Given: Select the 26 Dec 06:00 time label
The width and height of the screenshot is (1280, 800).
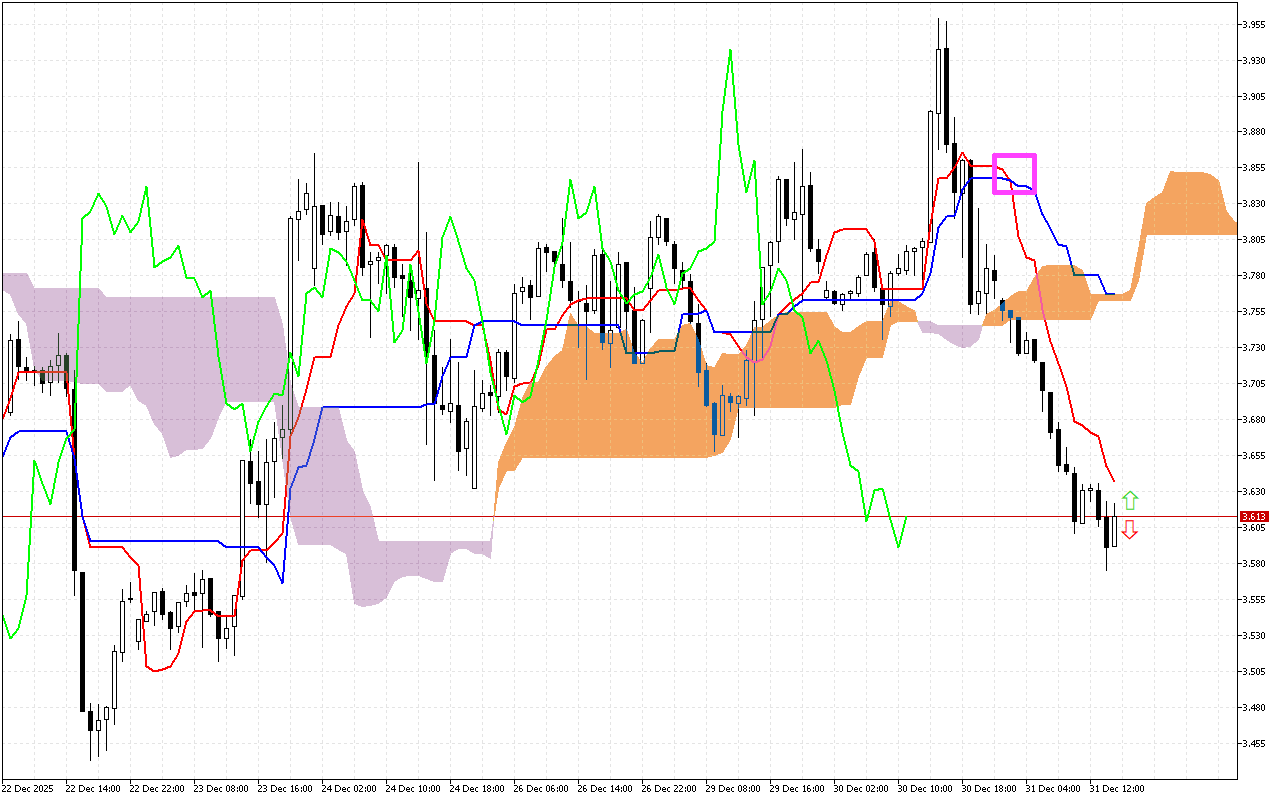Looking at the screenshot, I should pyautogui.click(x=540, y=788).
